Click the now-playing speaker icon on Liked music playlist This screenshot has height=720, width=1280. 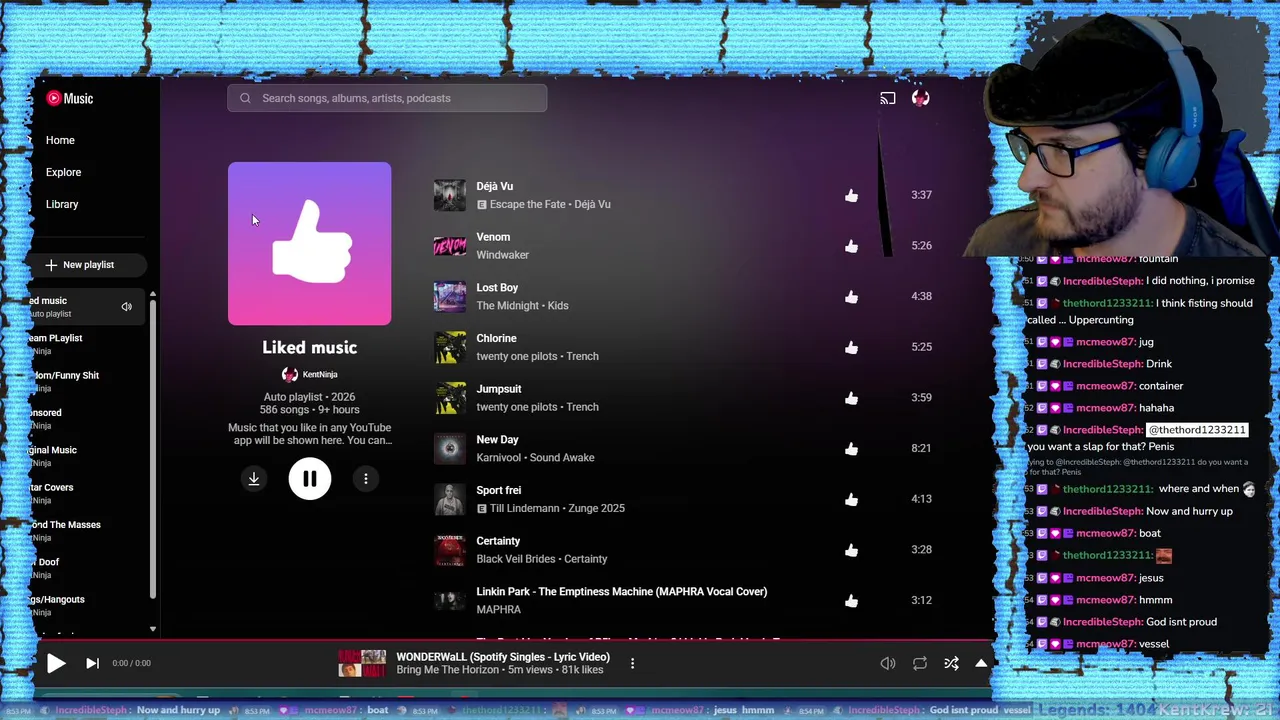[x=127, y=307]
